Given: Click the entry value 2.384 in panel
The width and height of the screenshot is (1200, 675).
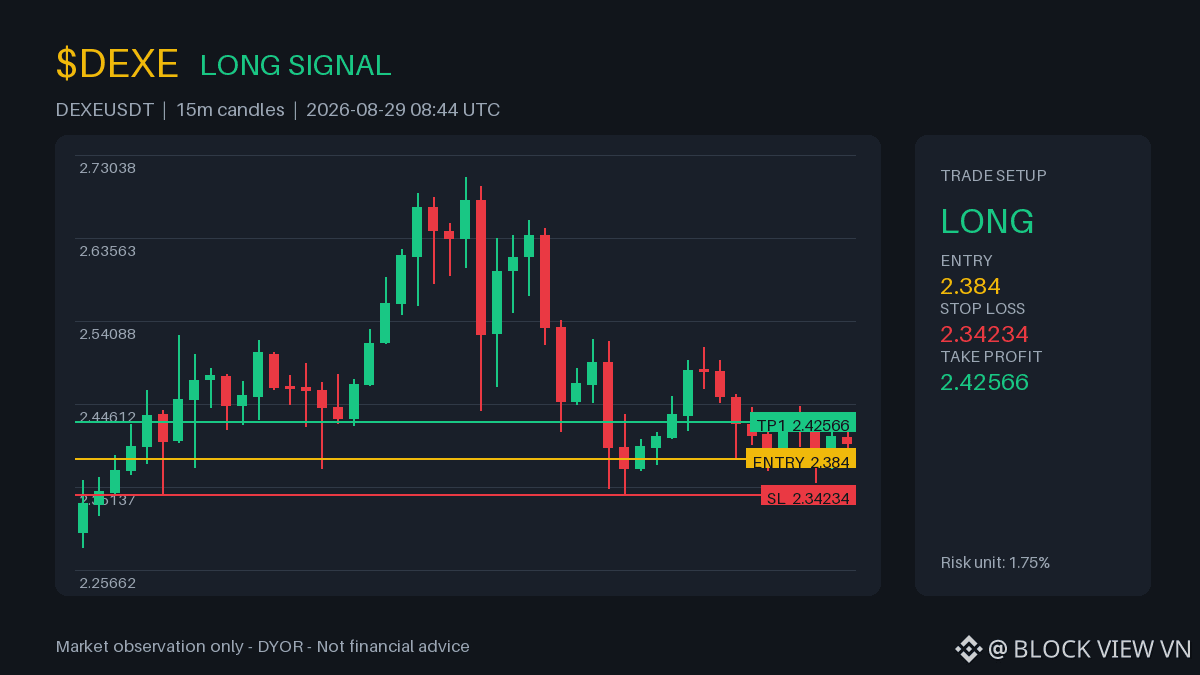Looking at the screenshot, I should pyautogui.click(x=970, y=286).
